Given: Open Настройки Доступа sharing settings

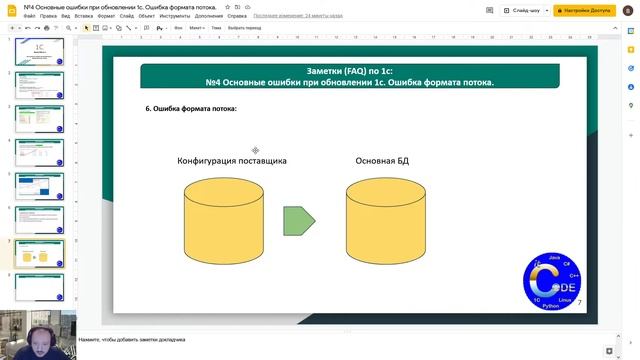Looking at the screenshot, I should [x=584, y=10].
